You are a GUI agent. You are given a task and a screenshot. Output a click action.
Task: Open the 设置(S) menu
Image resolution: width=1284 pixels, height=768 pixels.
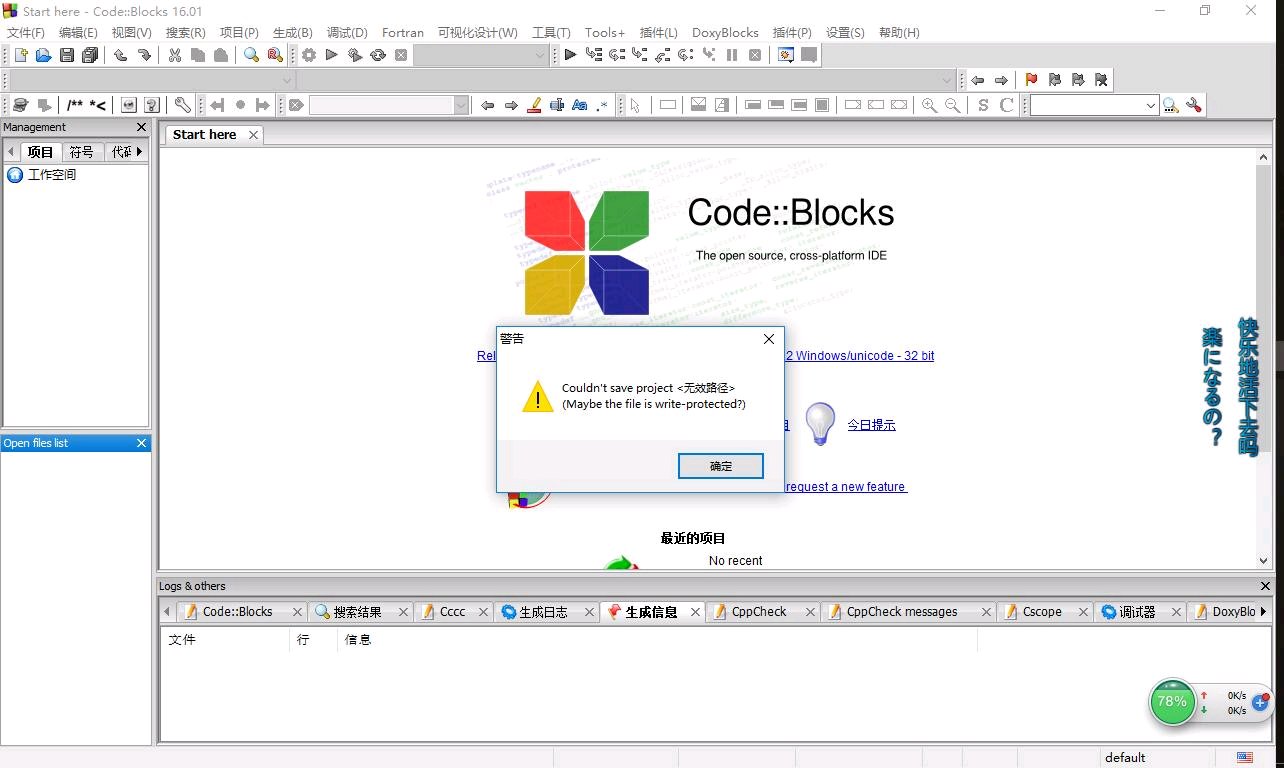[845, 32]
